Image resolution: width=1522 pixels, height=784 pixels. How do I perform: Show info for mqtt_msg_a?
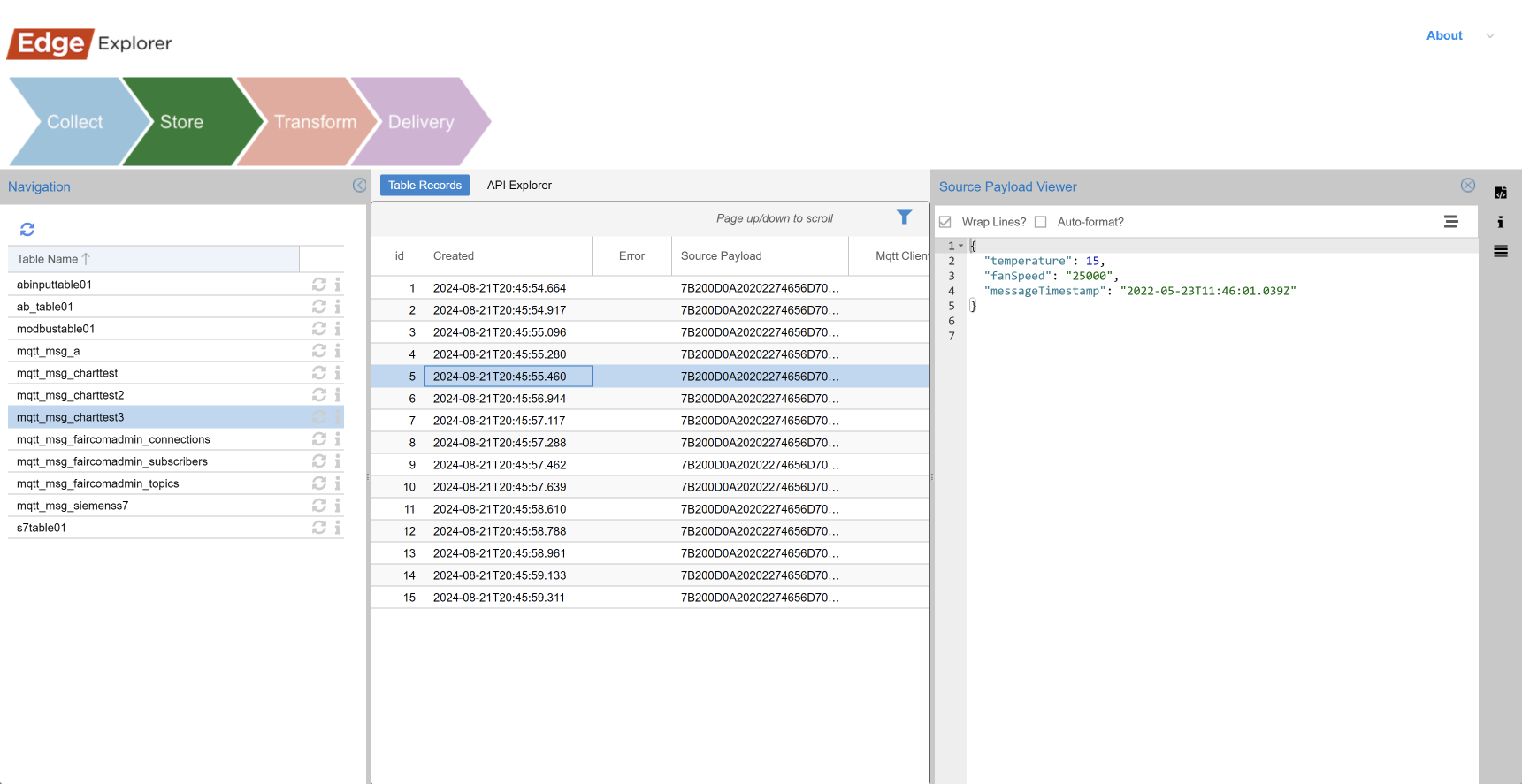point(338,351)
